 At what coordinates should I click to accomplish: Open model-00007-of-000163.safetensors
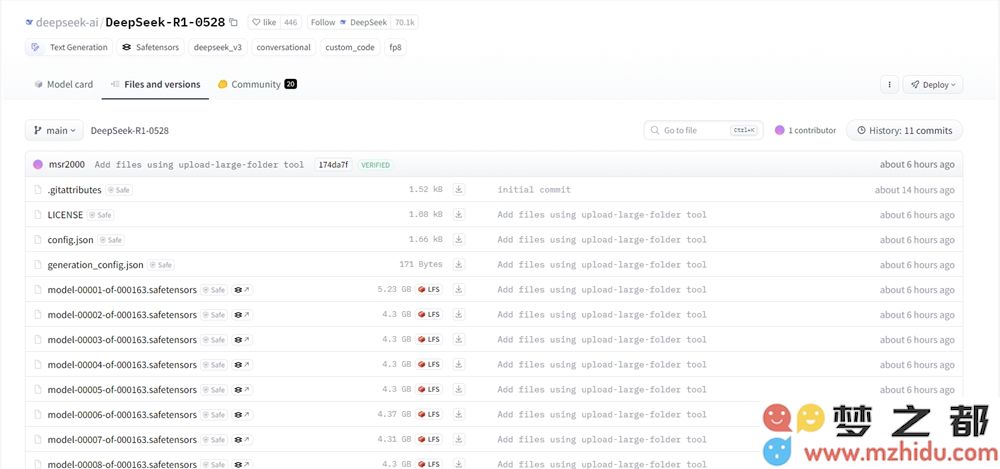click(x=122, y=440)
